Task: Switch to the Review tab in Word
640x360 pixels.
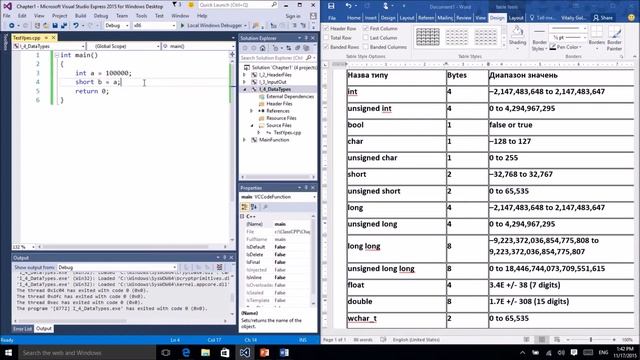Action: click(x=463, y=18)
